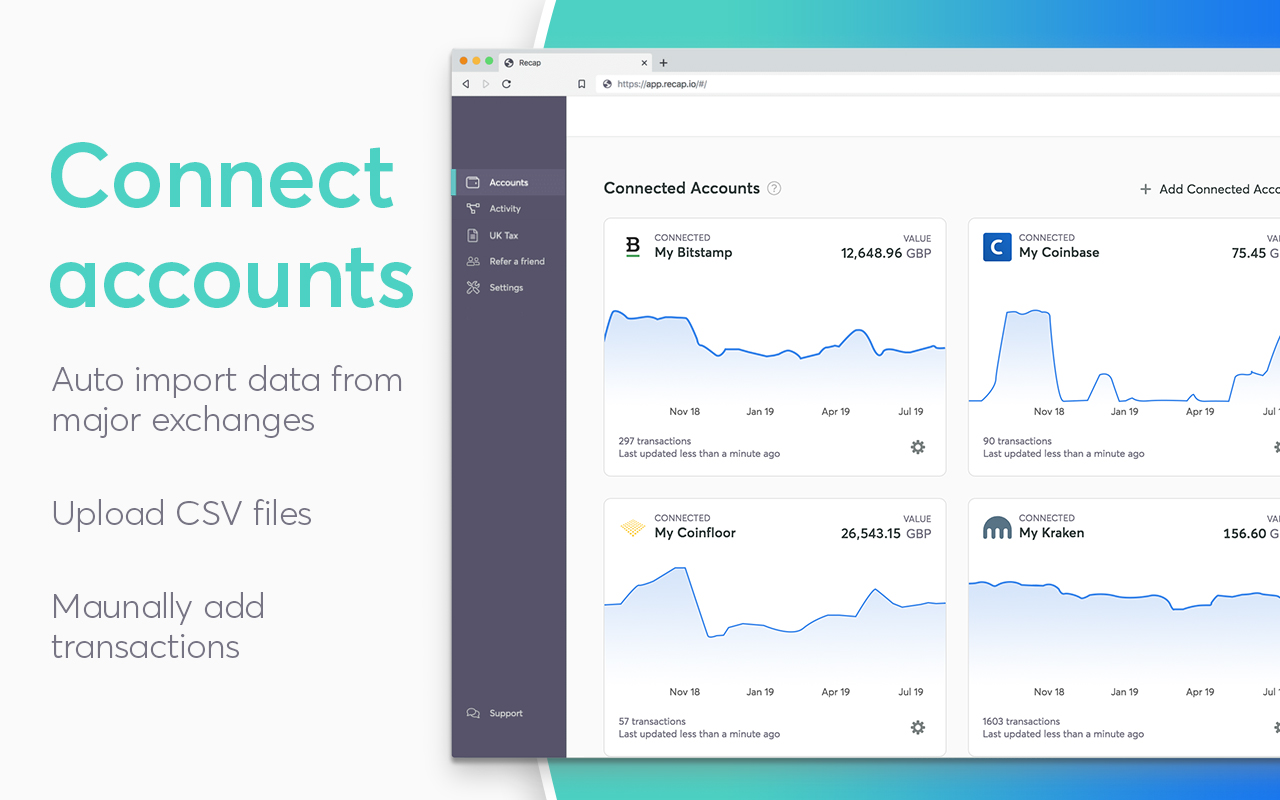Click the bookmark icon in toolbar
This screenshot has width=1280, height=800.
tap(582, 84)
